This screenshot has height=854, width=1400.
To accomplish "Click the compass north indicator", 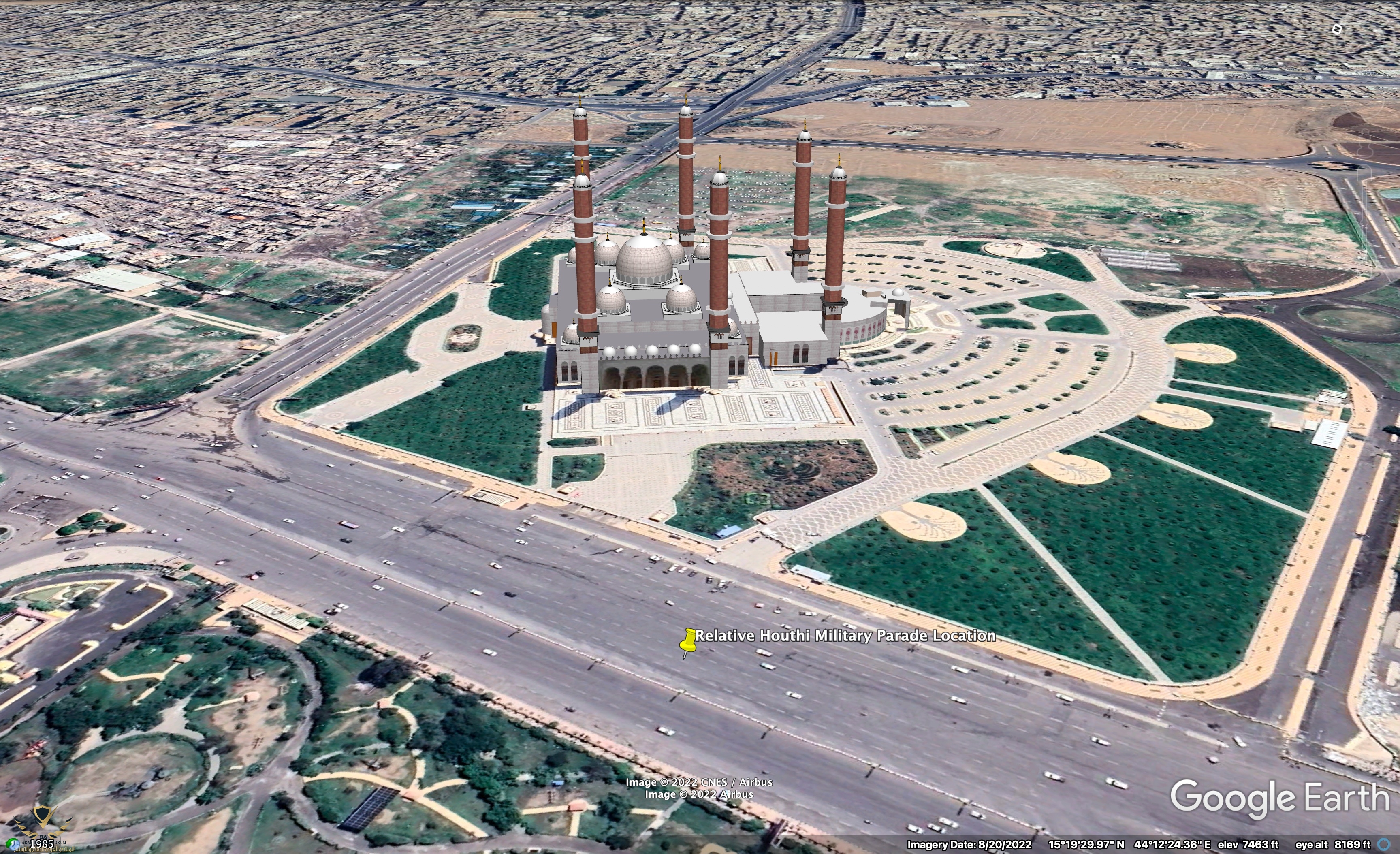I will 1337,29.
